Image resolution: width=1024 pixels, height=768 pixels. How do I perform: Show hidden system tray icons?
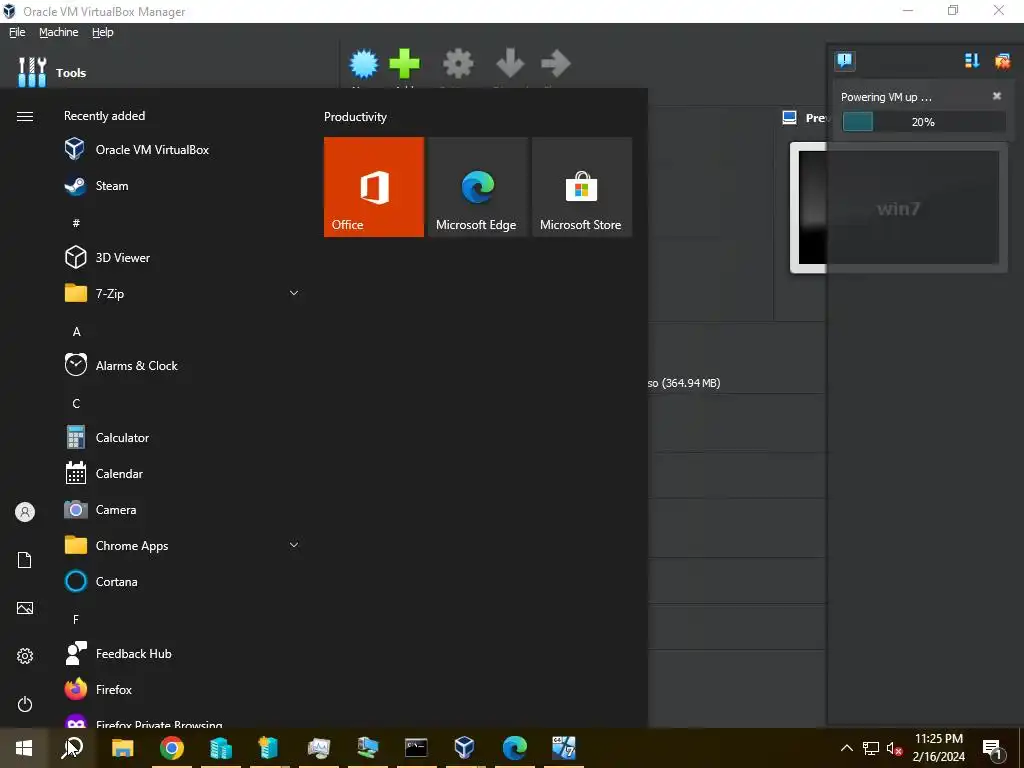pos(846,748)
